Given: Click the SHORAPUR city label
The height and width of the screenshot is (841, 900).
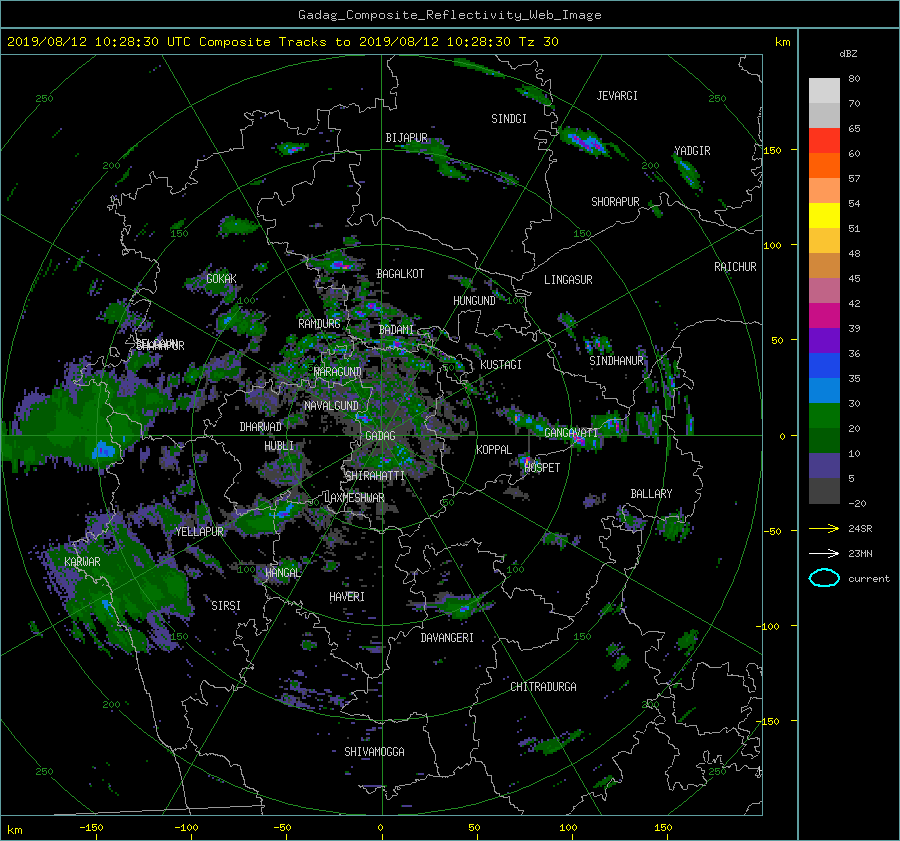Looking at the screenshot, I should [615, 202].
